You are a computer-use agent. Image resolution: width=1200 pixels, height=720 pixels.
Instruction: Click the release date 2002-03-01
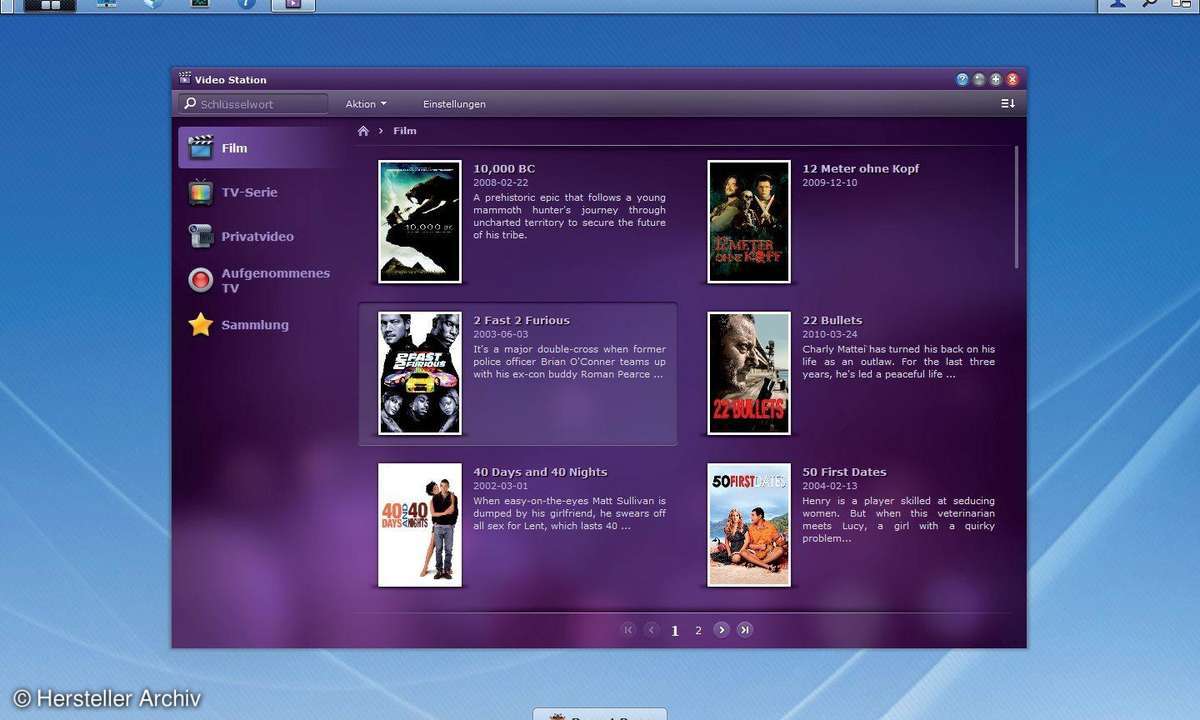(501, 487)
